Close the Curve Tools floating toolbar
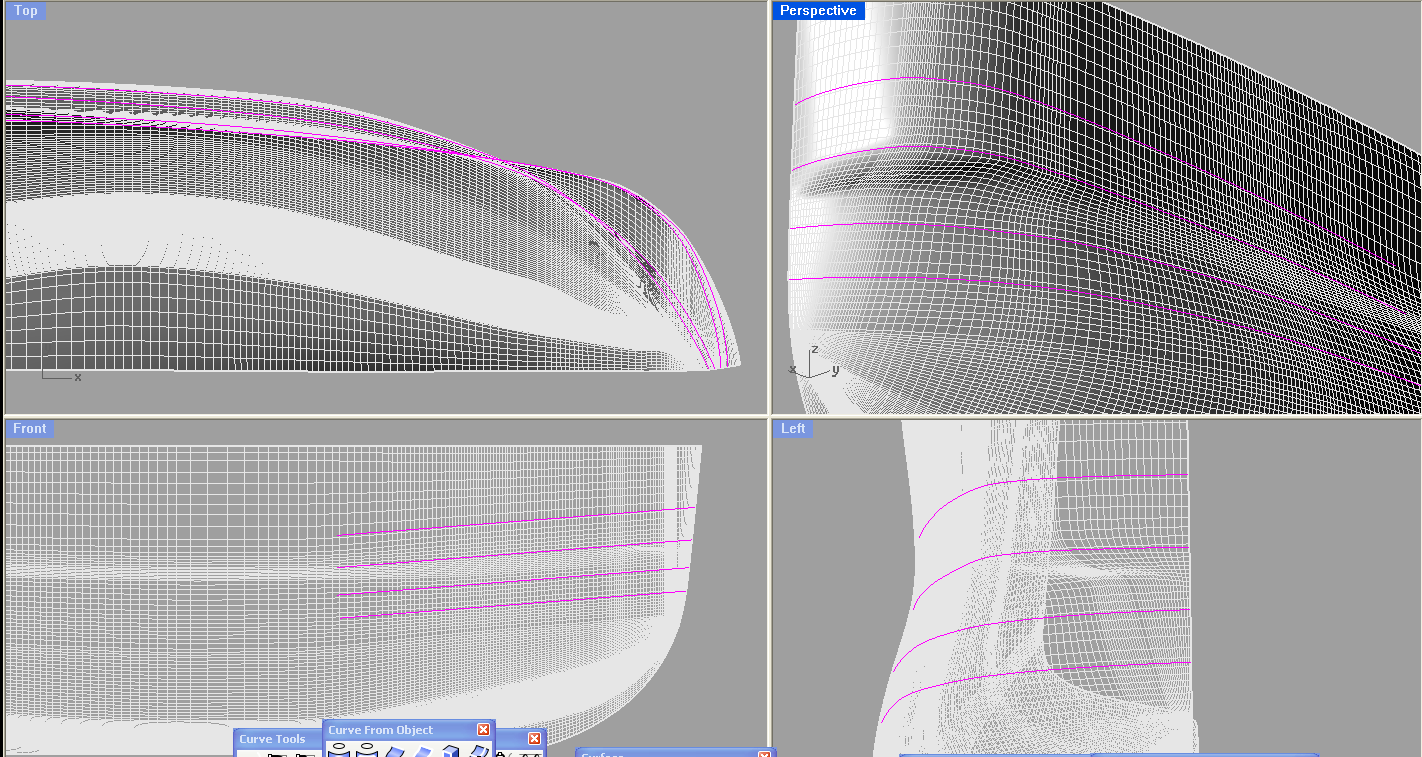This screenshot has height=757, width=1422. 534,739
